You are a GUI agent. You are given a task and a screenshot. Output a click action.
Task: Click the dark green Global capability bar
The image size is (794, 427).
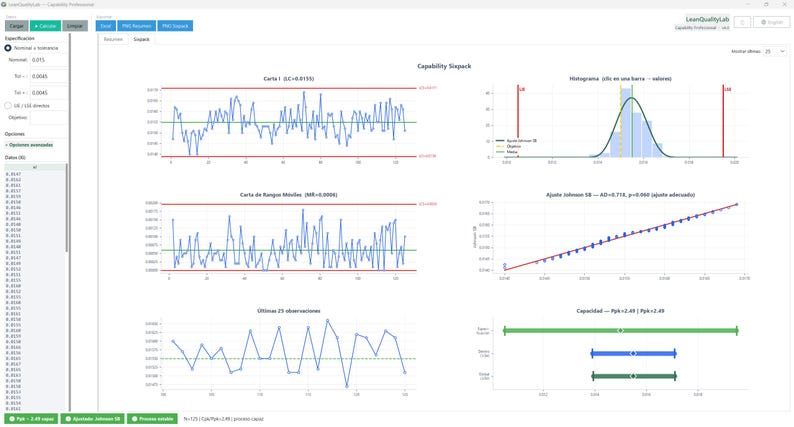point(633,376)
